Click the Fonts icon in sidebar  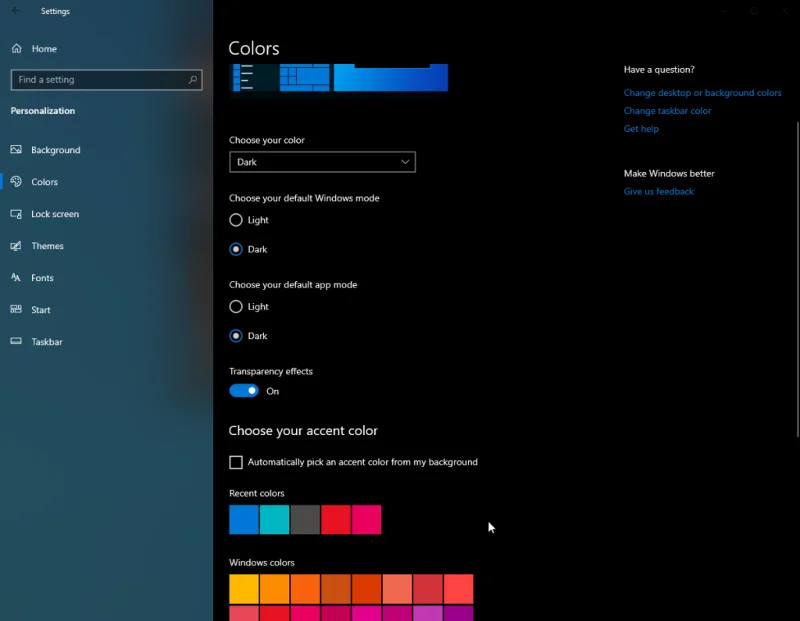click(16, 278)
